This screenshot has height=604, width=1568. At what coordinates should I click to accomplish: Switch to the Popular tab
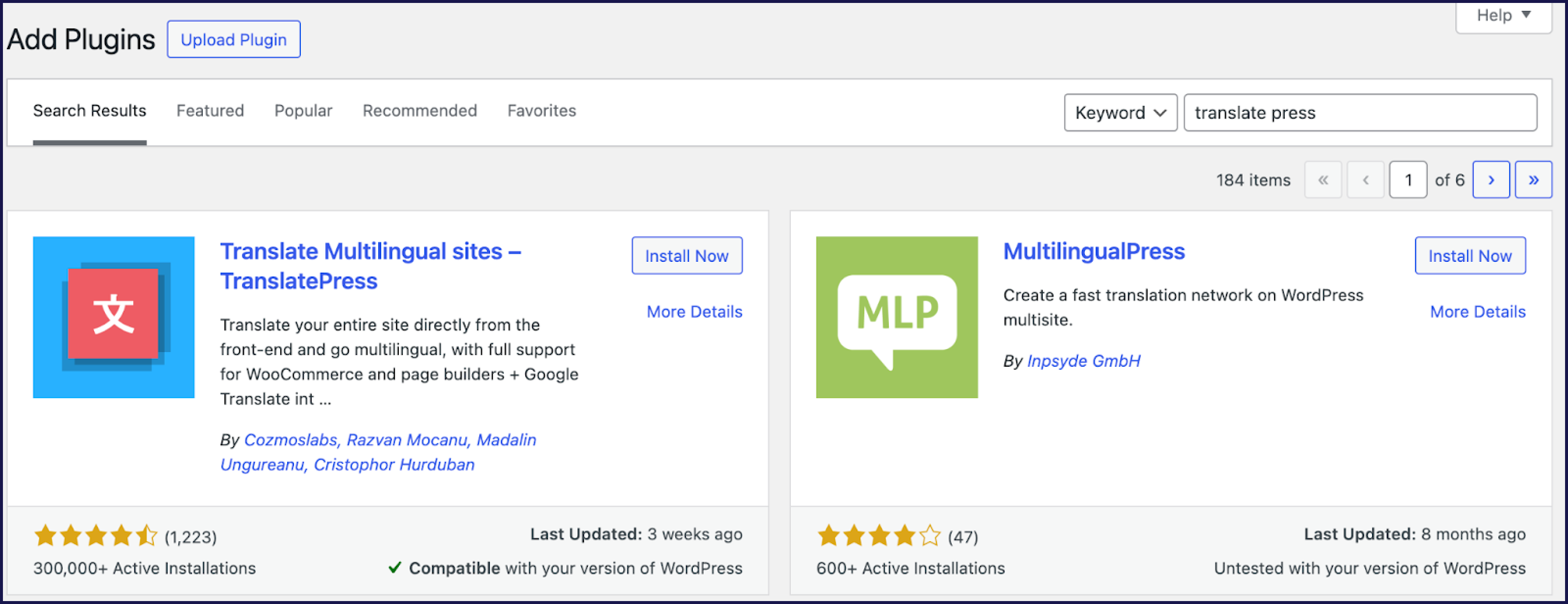tap(303, 111)
